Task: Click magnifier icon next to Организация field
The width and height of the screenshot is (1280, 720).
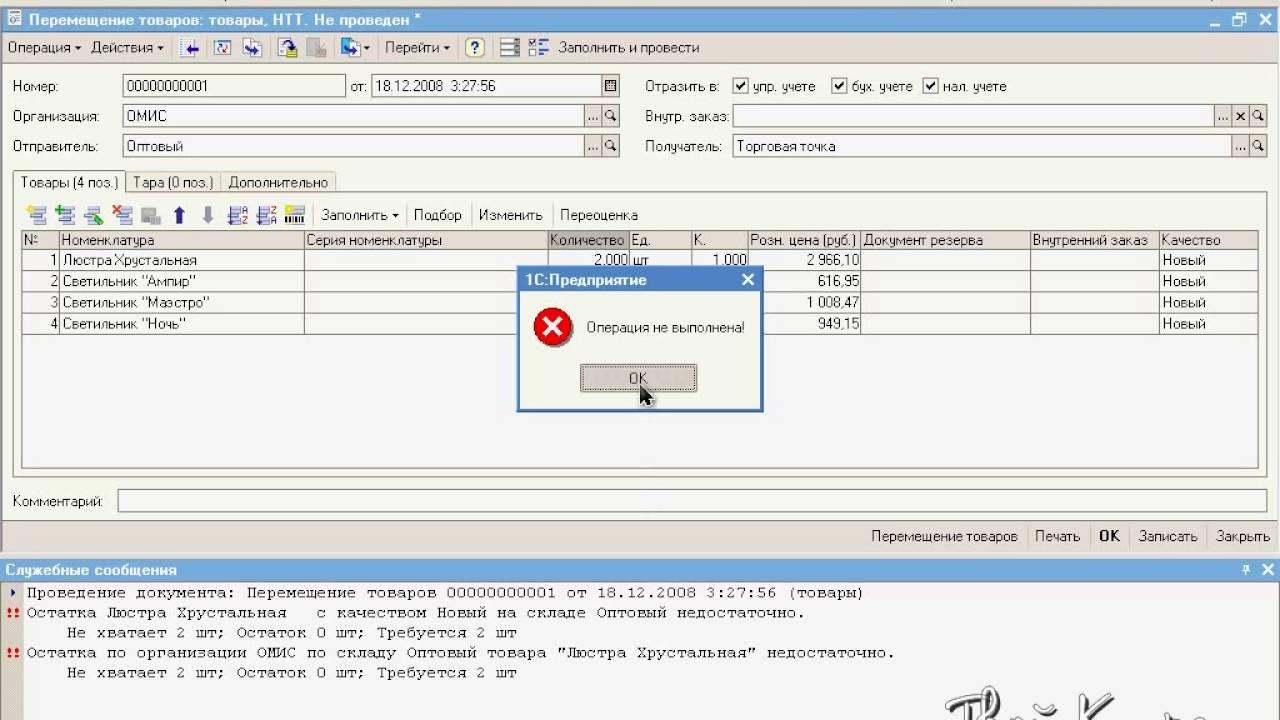Action: pos(610,116)
